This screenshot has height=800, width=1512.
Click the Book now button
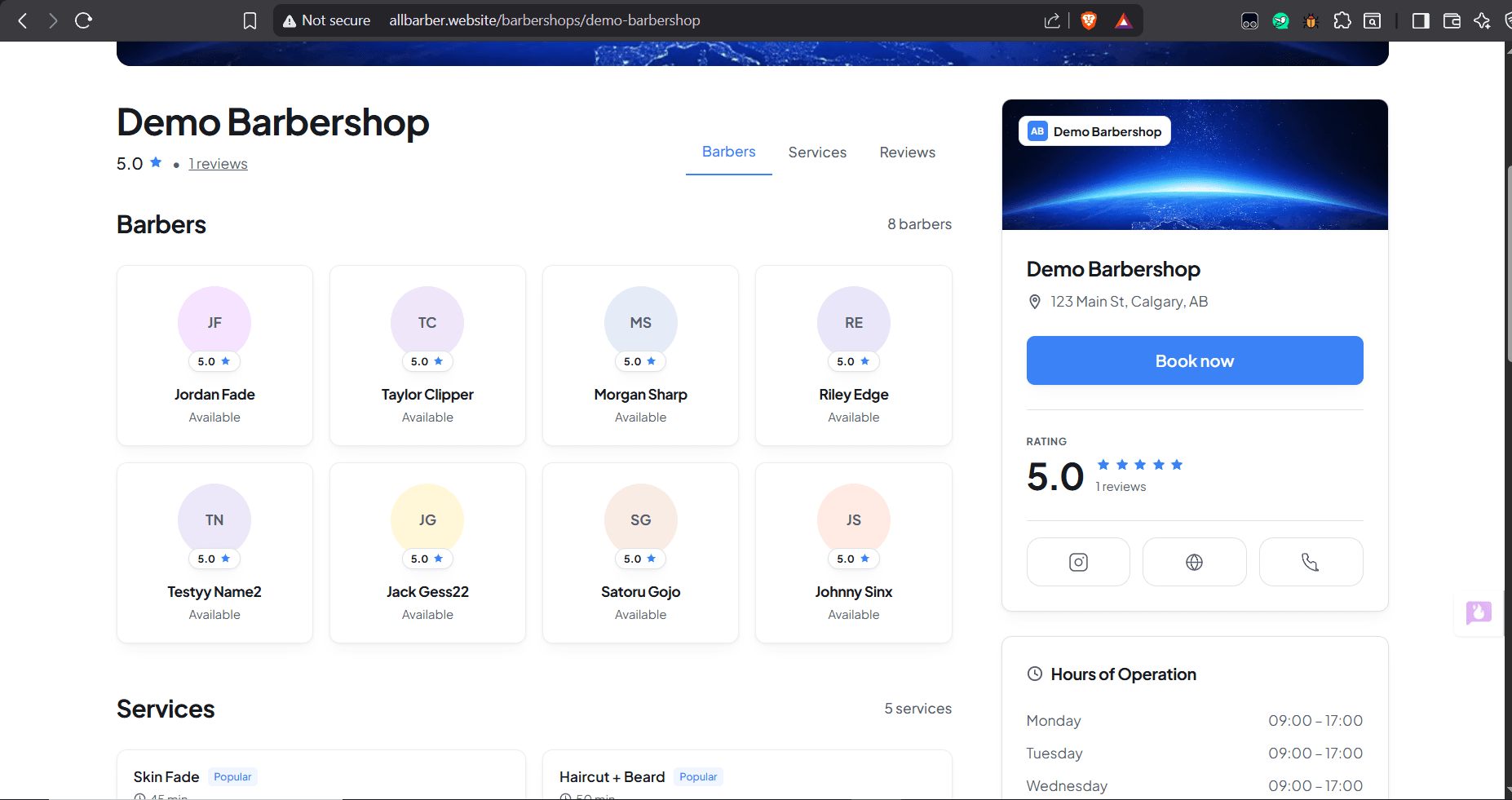click(x=1195, y=360)
